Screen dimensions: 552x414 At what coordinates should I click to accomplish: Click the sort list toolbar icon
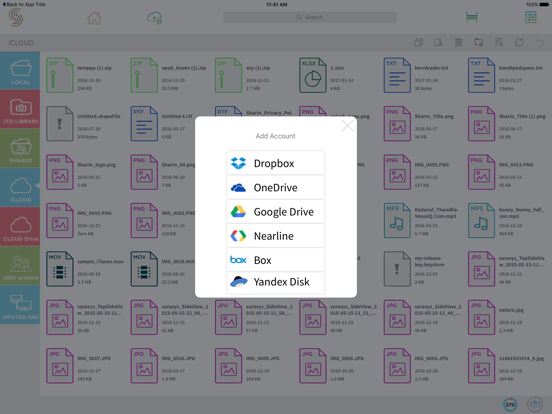499,43
